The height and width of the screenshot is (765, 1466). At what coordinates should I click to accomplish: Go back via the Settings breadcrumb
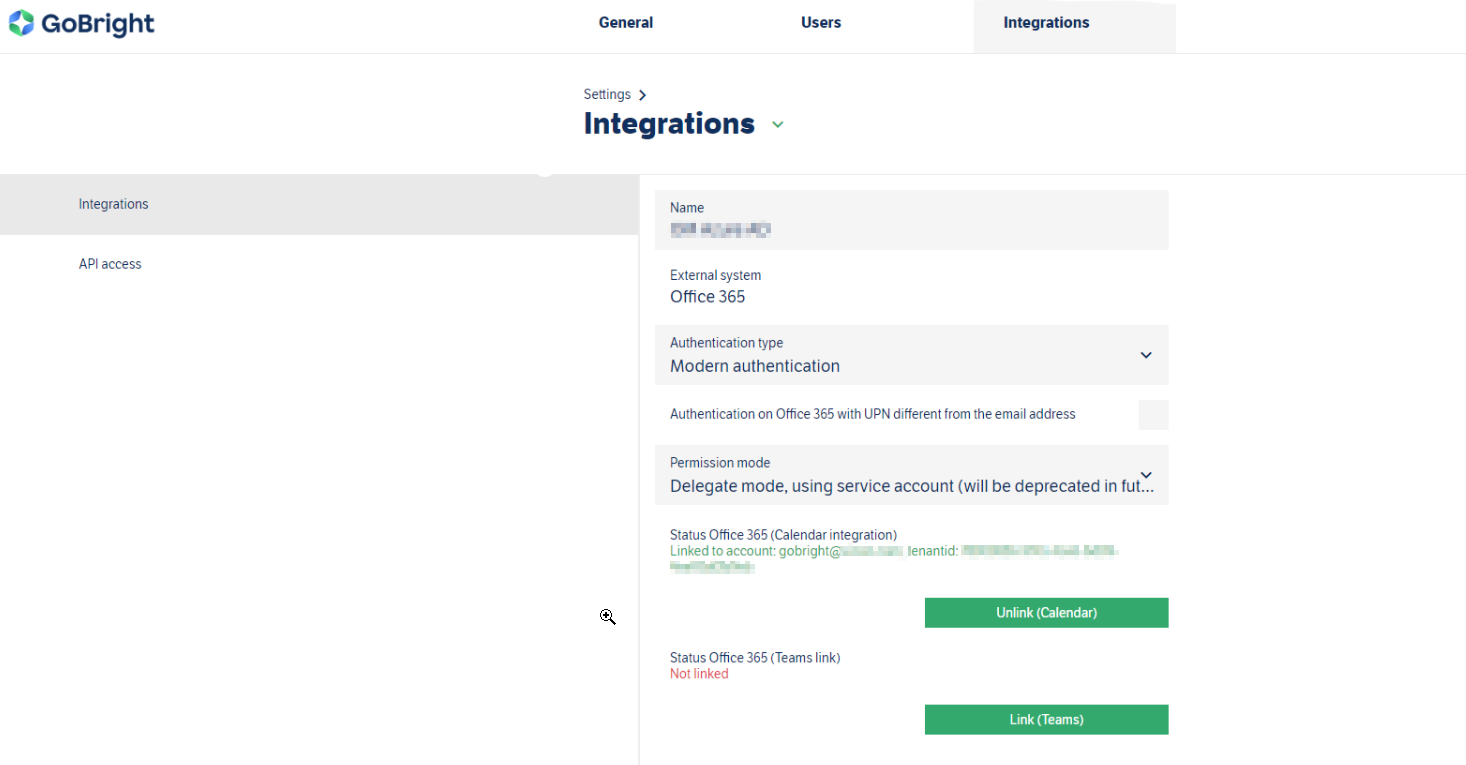click(607, 94)
